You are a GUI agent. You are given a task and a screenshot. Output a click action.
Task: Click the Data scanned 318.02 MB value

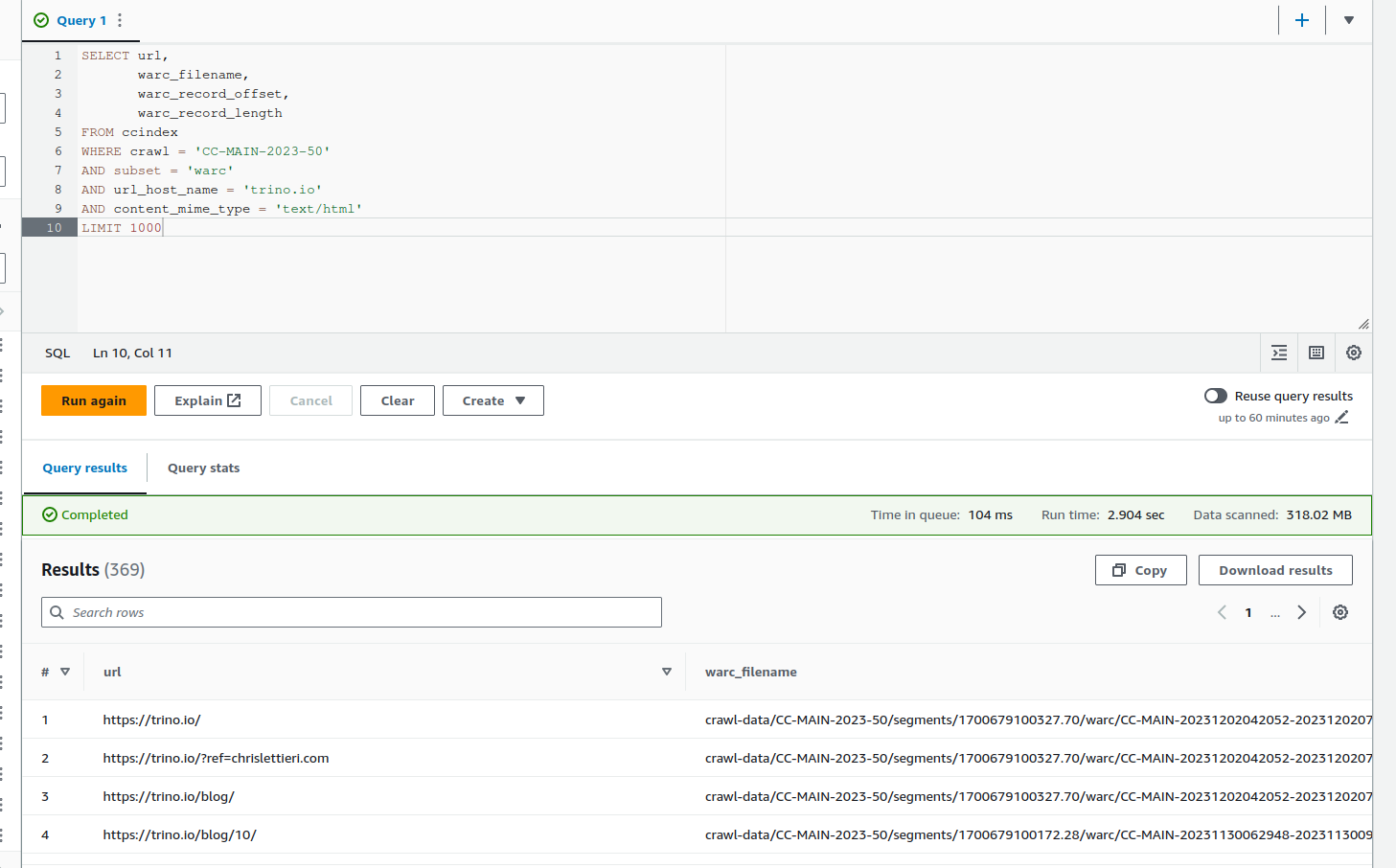1318,514
